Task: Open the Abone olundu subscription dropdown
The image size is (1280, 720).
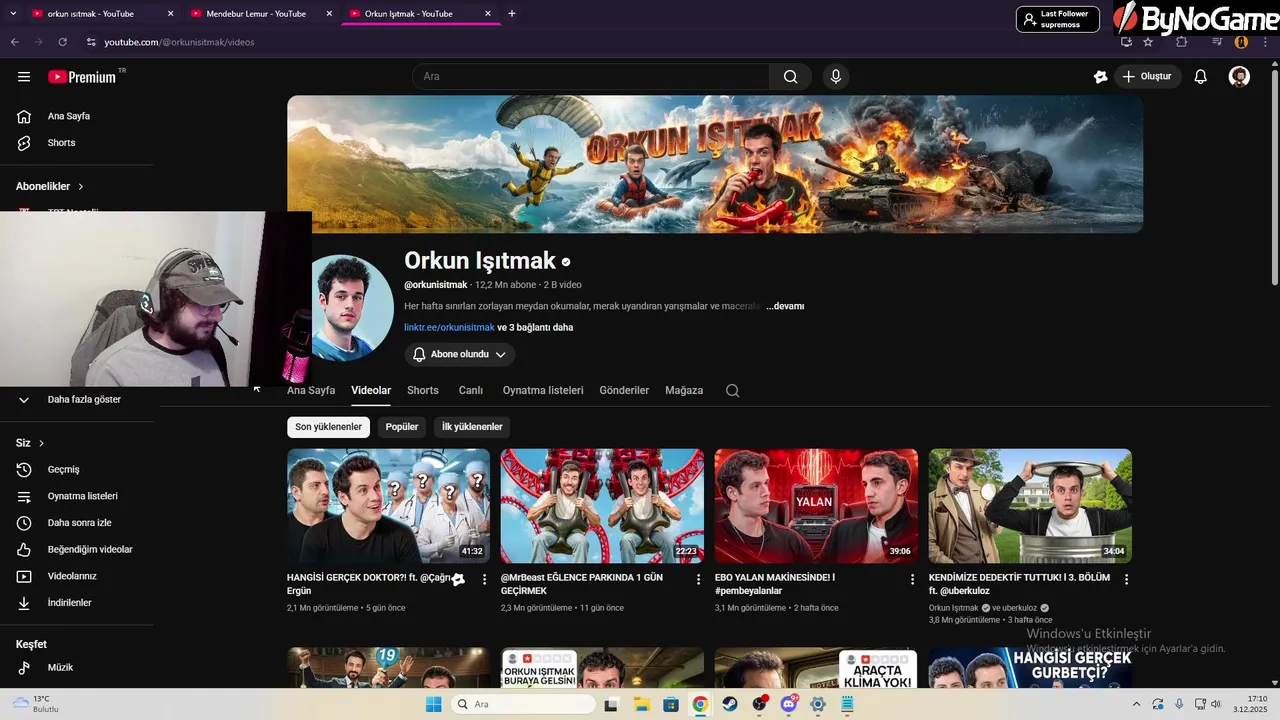Action: (x=460, y=355)
